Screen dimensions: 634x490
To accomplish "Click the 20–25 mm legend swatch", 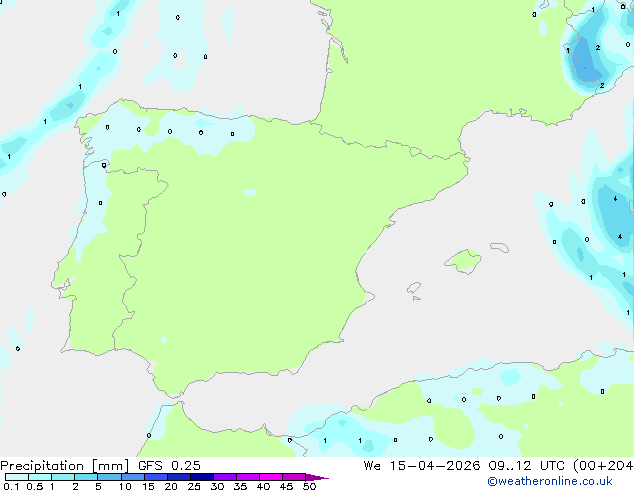I will [179, 477].
